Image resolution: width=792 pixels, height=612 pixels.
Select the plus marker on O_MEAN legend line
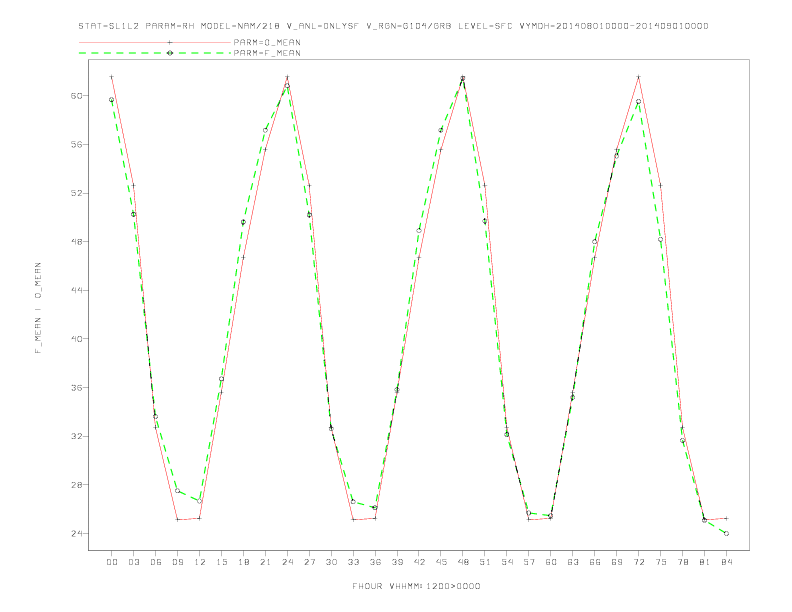tap(170, 42)
